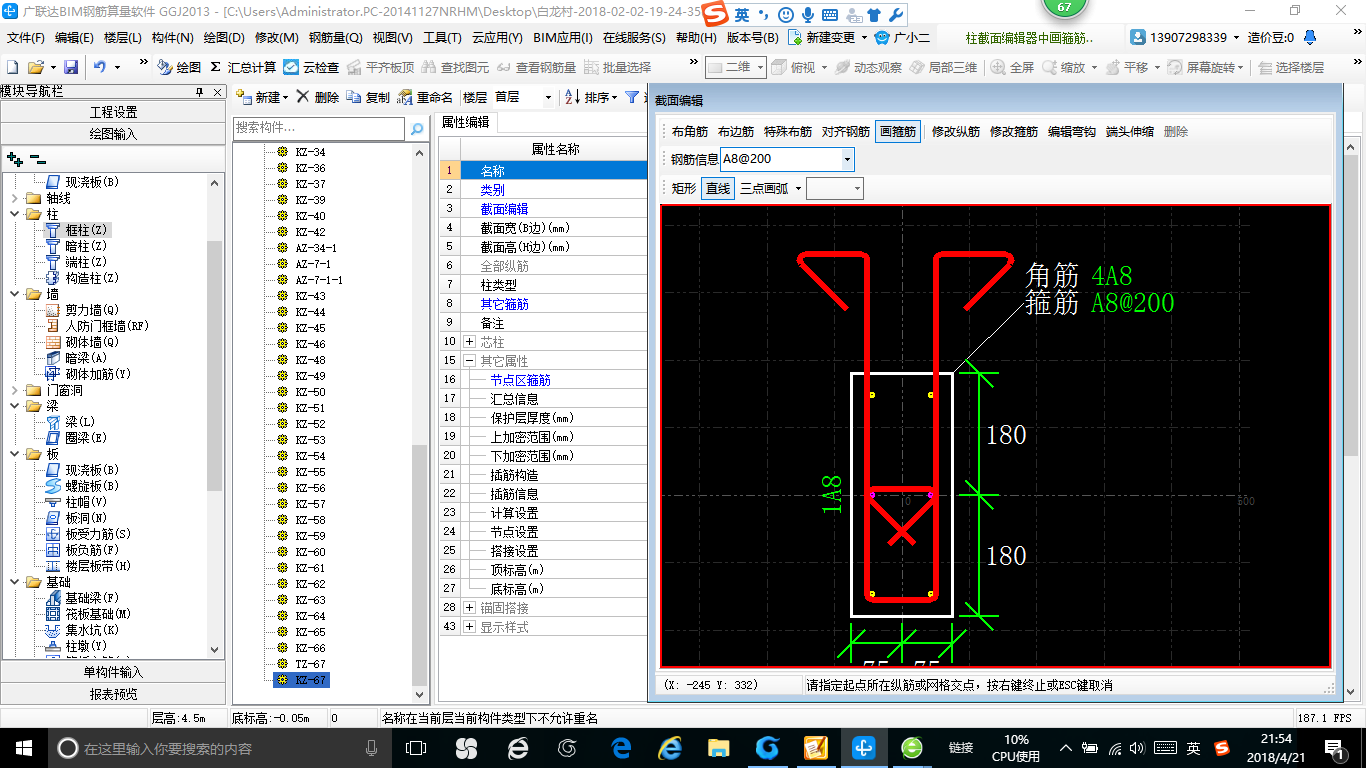Expand the 门窗洞 folder

pyautogui.click(x=14, y=390)
